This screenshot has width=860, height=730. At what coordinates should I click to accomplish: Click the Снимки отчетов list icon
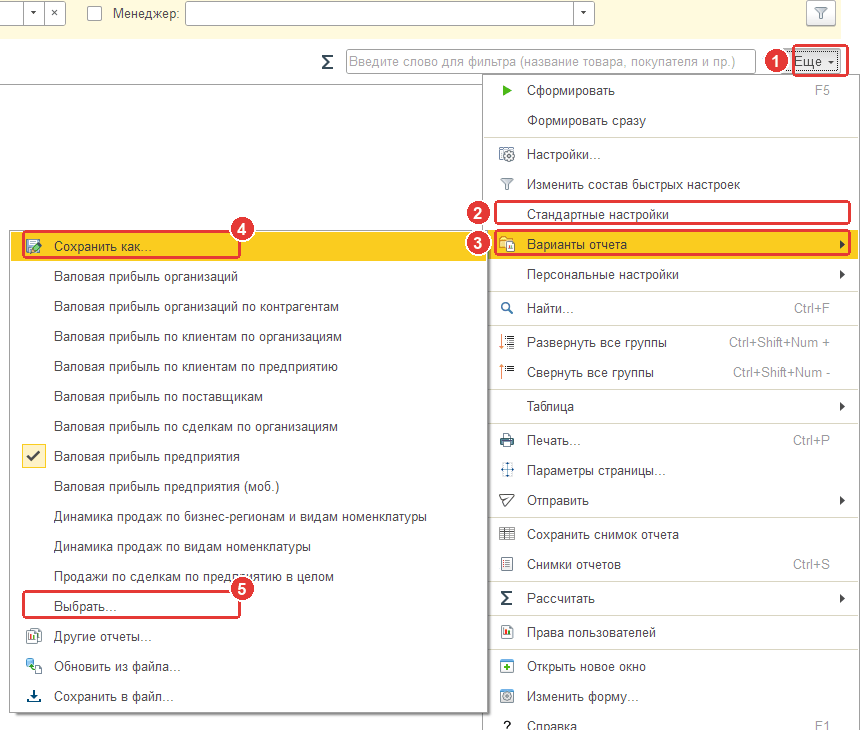pyautogui.click(x=507, y=564)
